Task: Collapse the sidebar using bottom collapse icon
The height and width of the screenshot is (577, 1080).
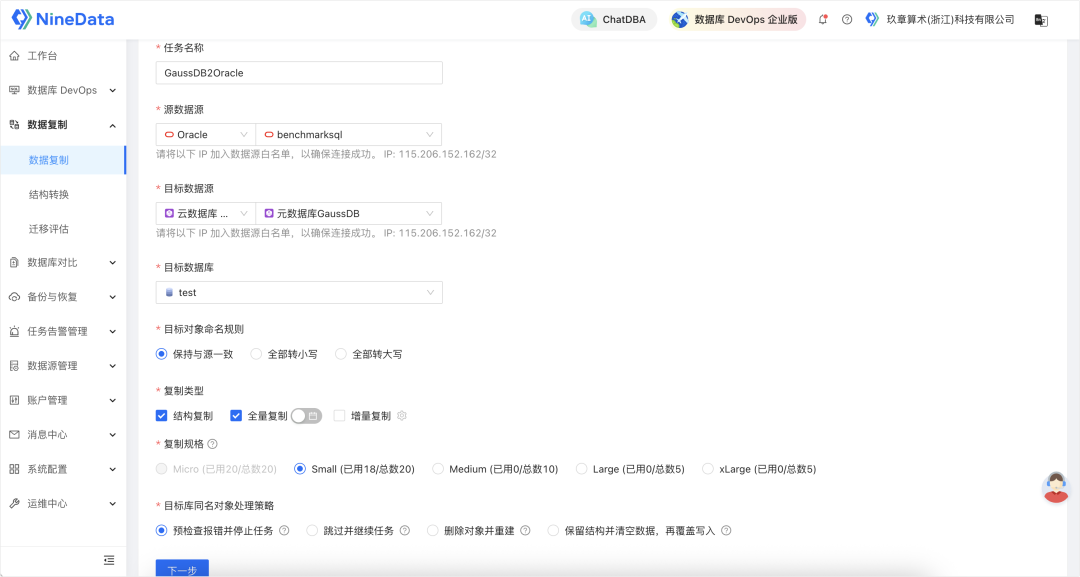Action: pos(109,560)
